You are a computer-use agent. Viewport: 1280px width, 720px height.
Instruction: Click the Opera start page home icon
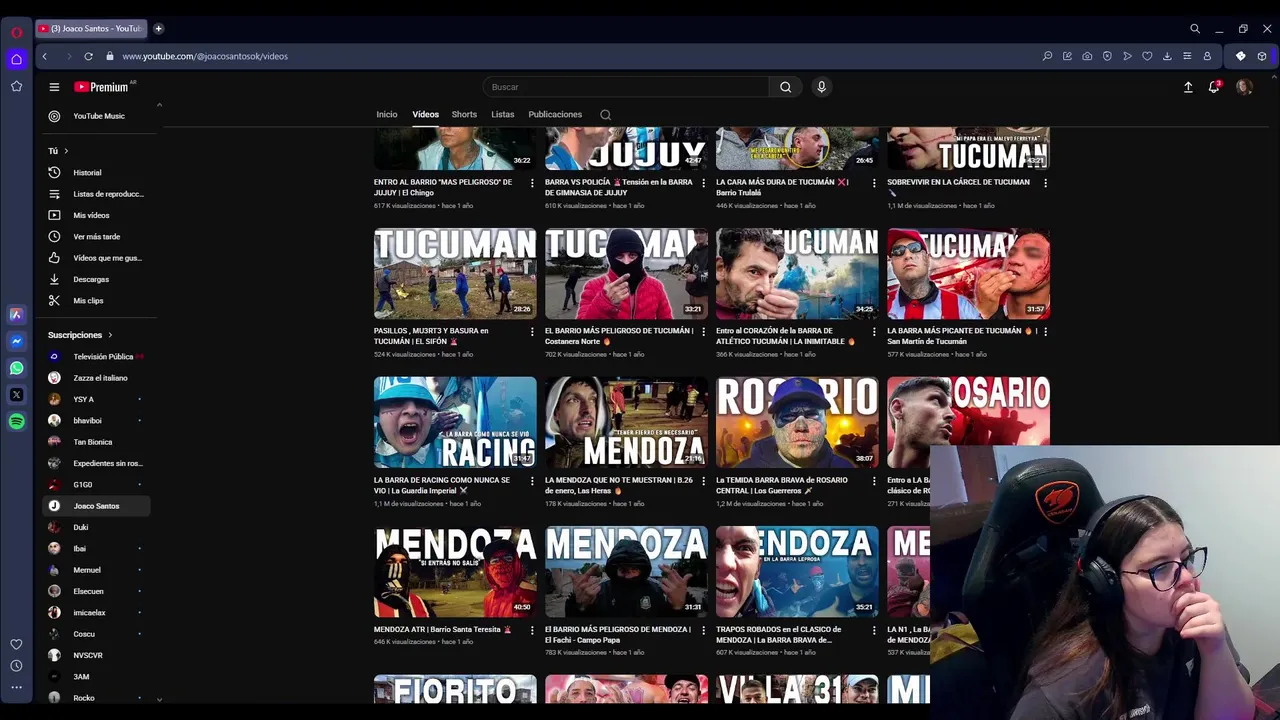point(16,59)
